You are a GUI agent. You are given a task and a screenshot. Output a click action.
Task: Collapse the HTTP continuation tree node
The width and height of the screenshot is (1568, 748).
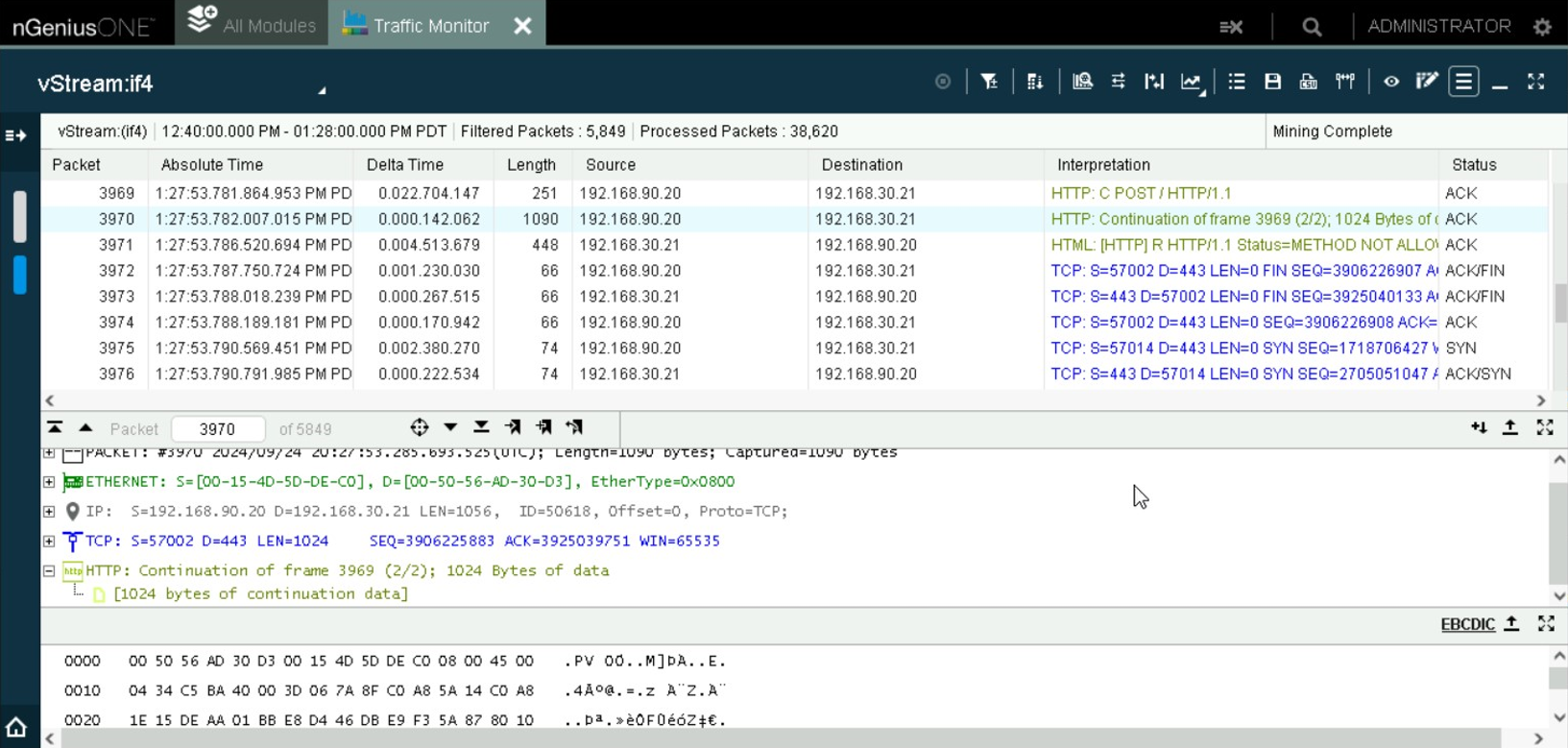click(49, 570)
